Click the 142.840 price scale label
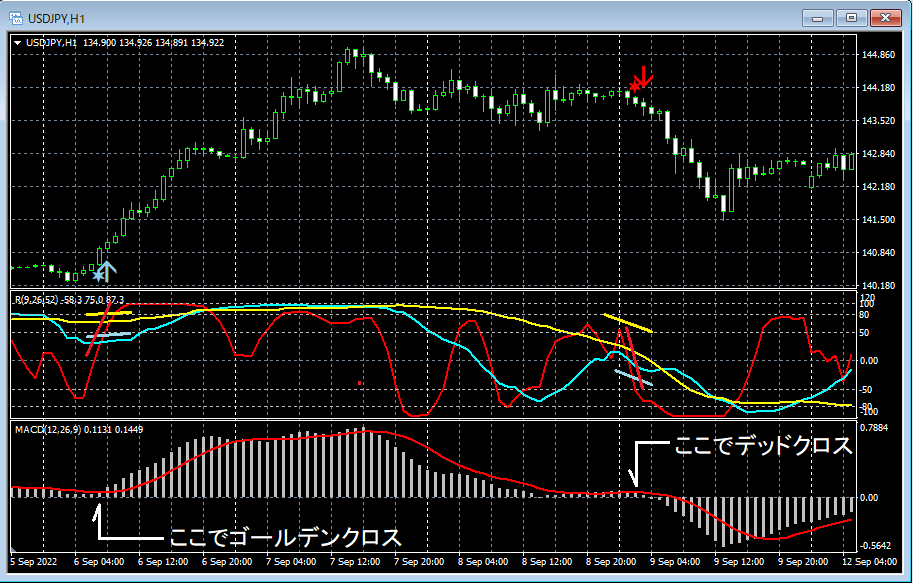 tap(878, 154)
